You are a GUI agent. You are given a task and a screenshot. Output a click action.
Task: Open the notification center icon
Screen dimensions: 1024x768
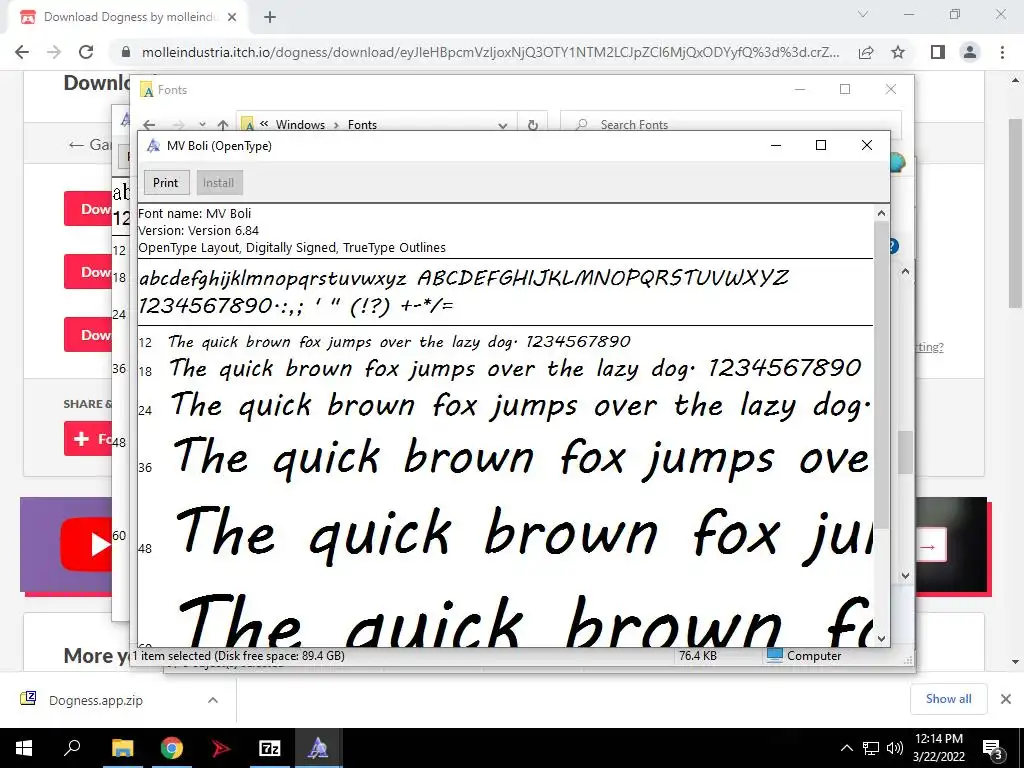pyautogui.click(x=992, y=749)
